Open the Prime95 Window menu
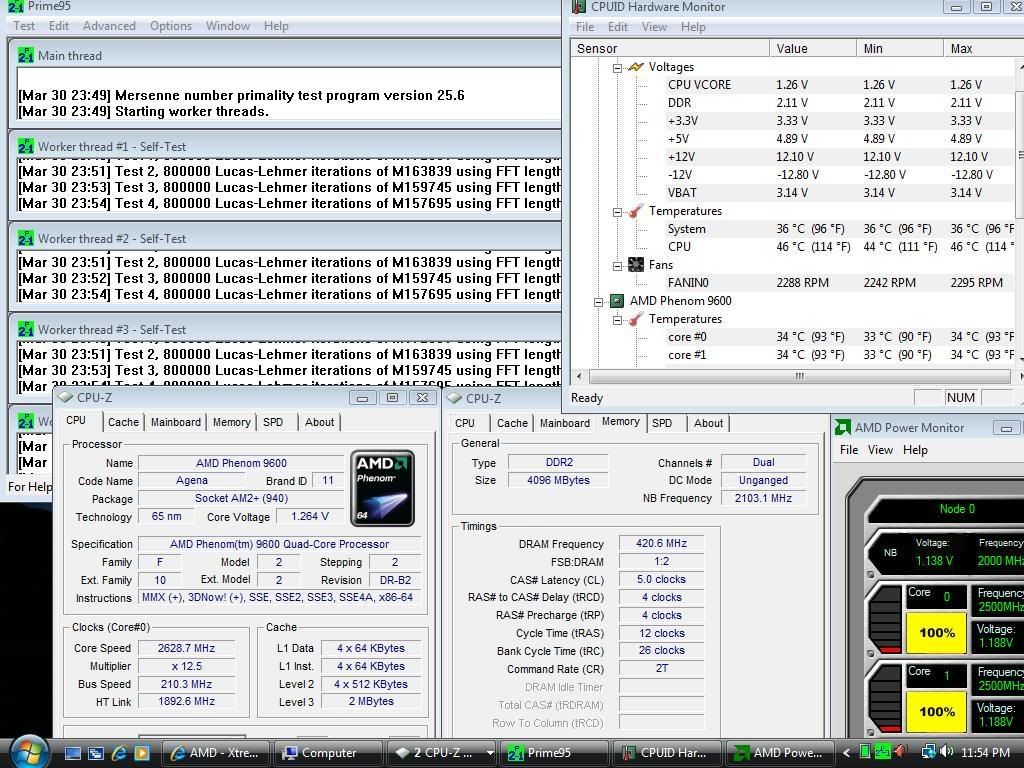Viewport: 1024px width, 768px height. (228, 26)
